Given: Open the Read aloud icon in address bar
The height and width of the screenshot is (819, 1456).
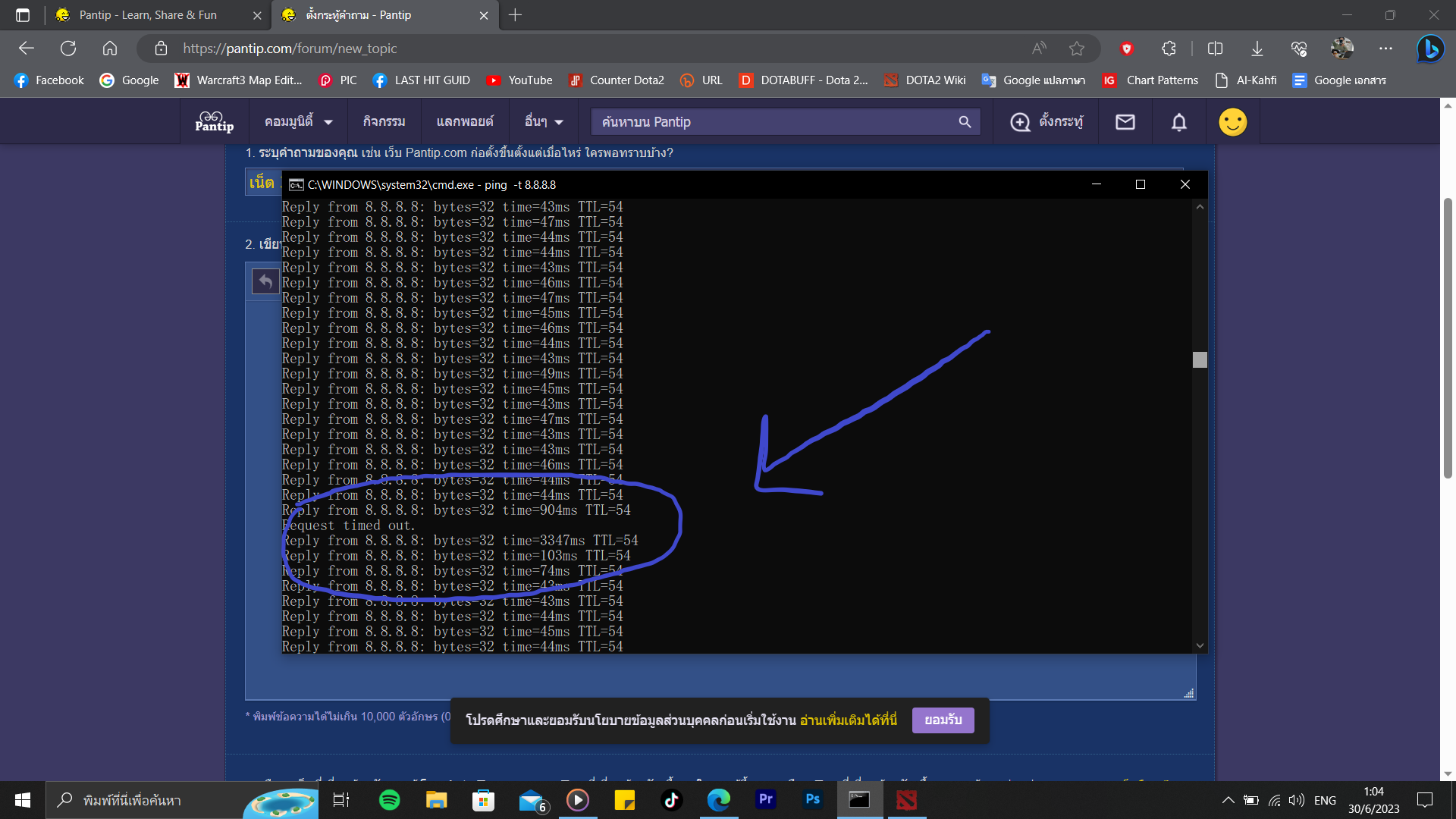Looking at the screenshot, I should [1039, 49].
